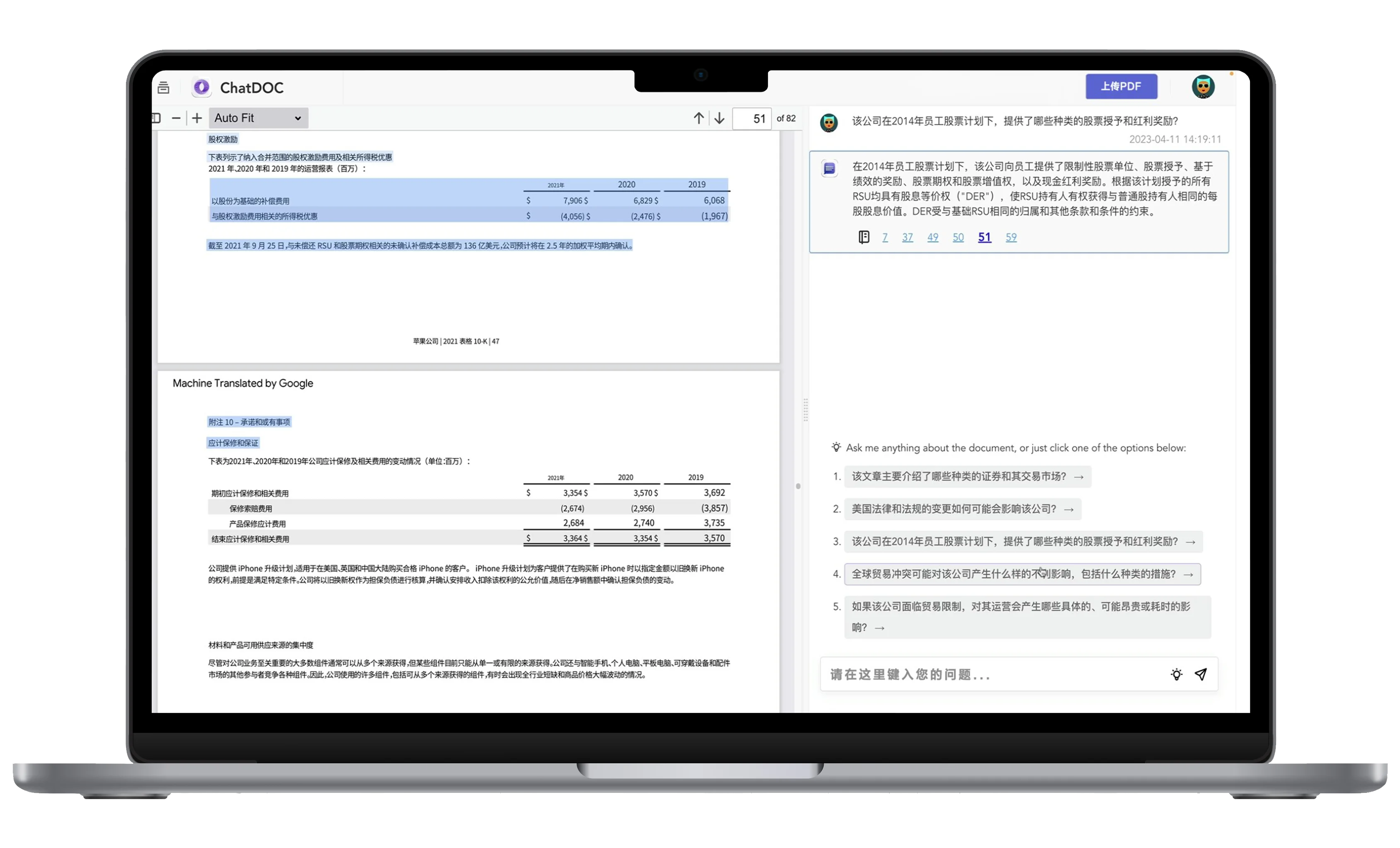Viewport: 1400px width, 848px height.
Task: Zoom in with the plus icon
Action: pos(196,118)
